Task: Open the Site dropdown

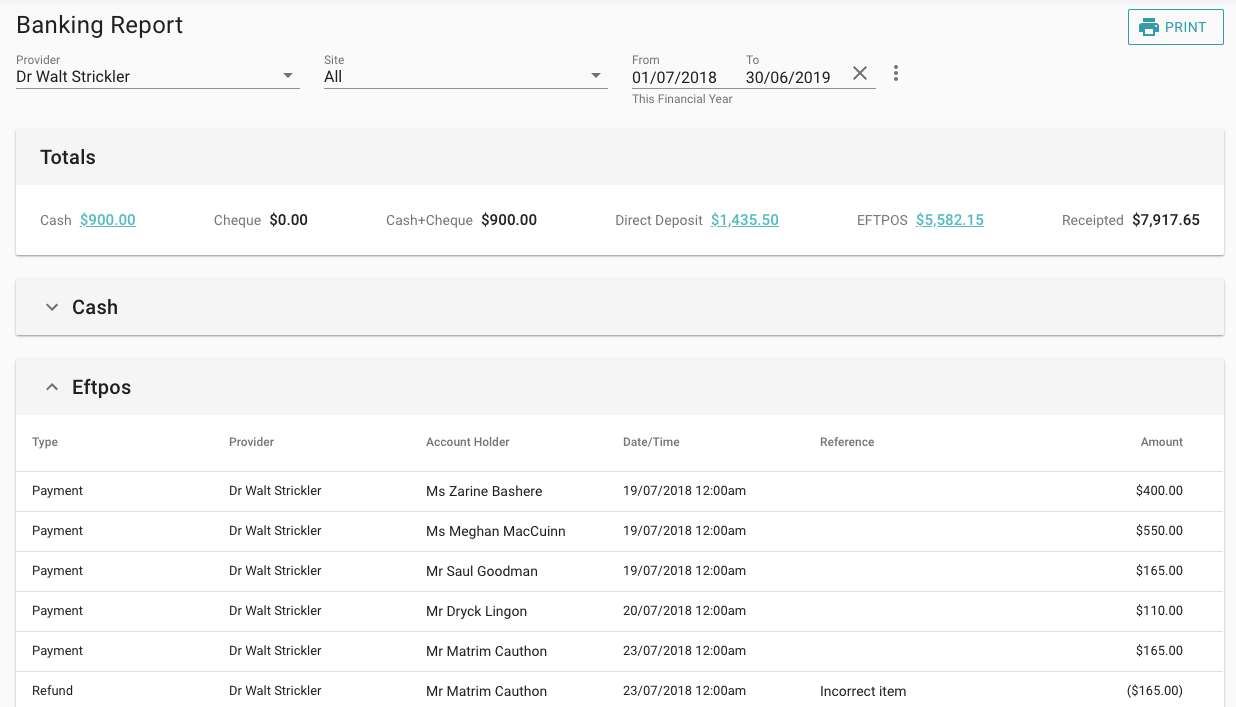Action: click(465, 76)
